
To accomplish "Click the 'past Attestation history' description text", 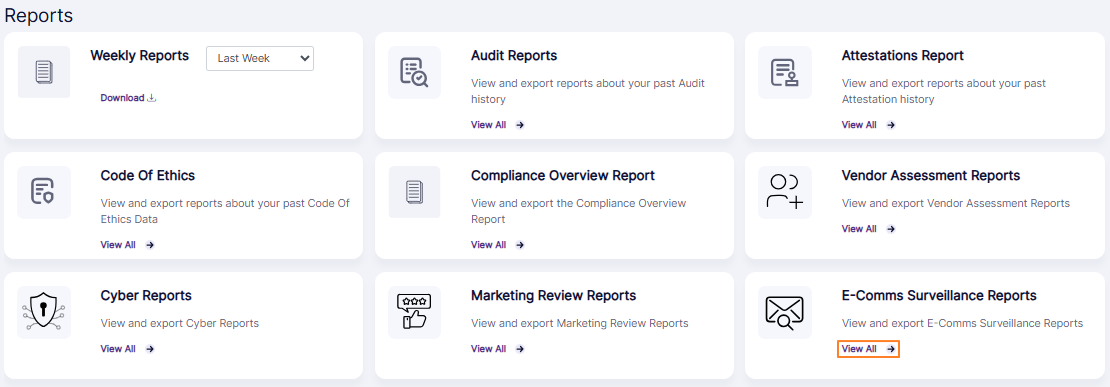I will (x=943, y=92).
